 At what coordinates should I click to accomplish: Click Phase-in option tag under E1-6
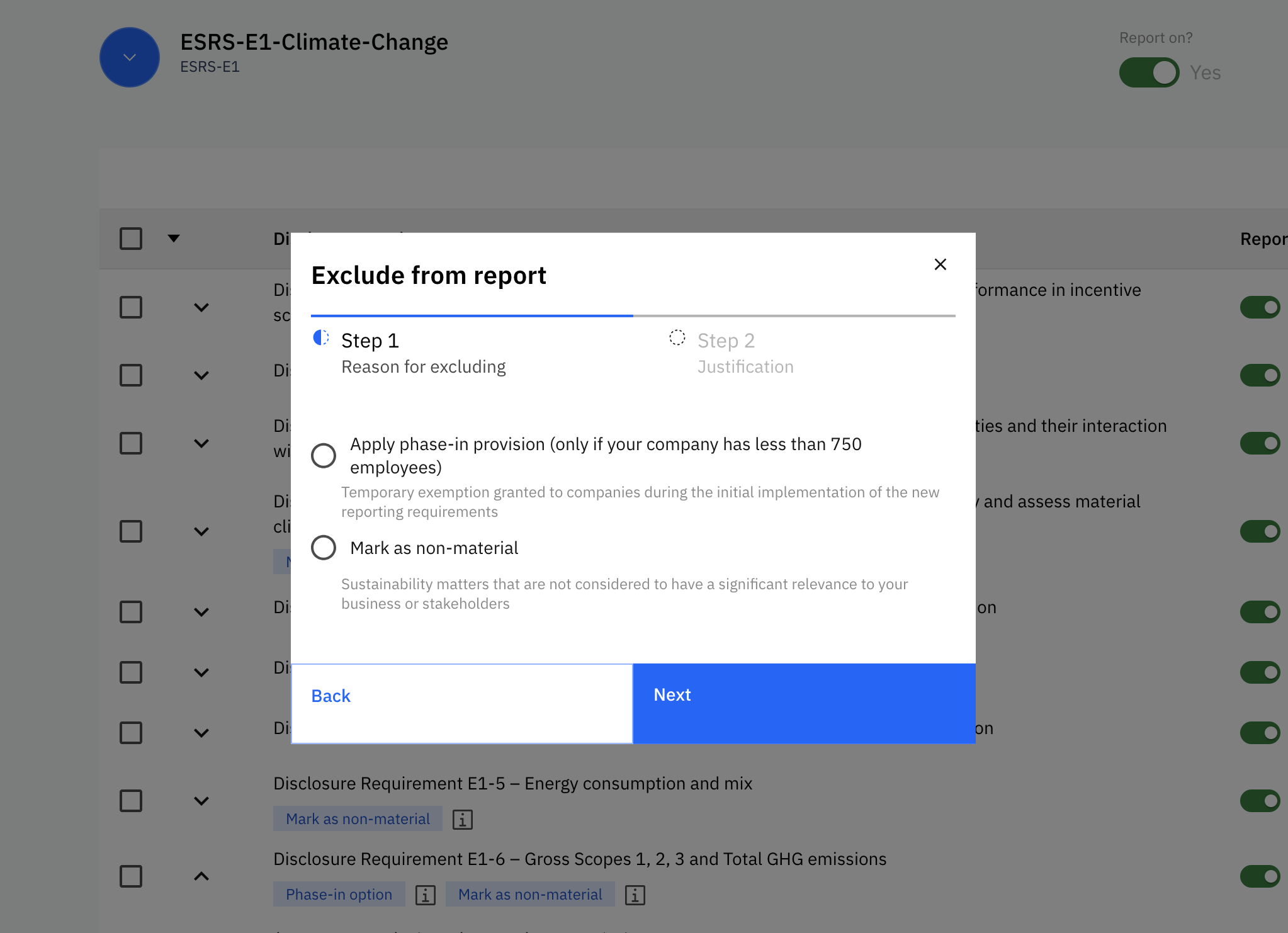coord(339,895)
